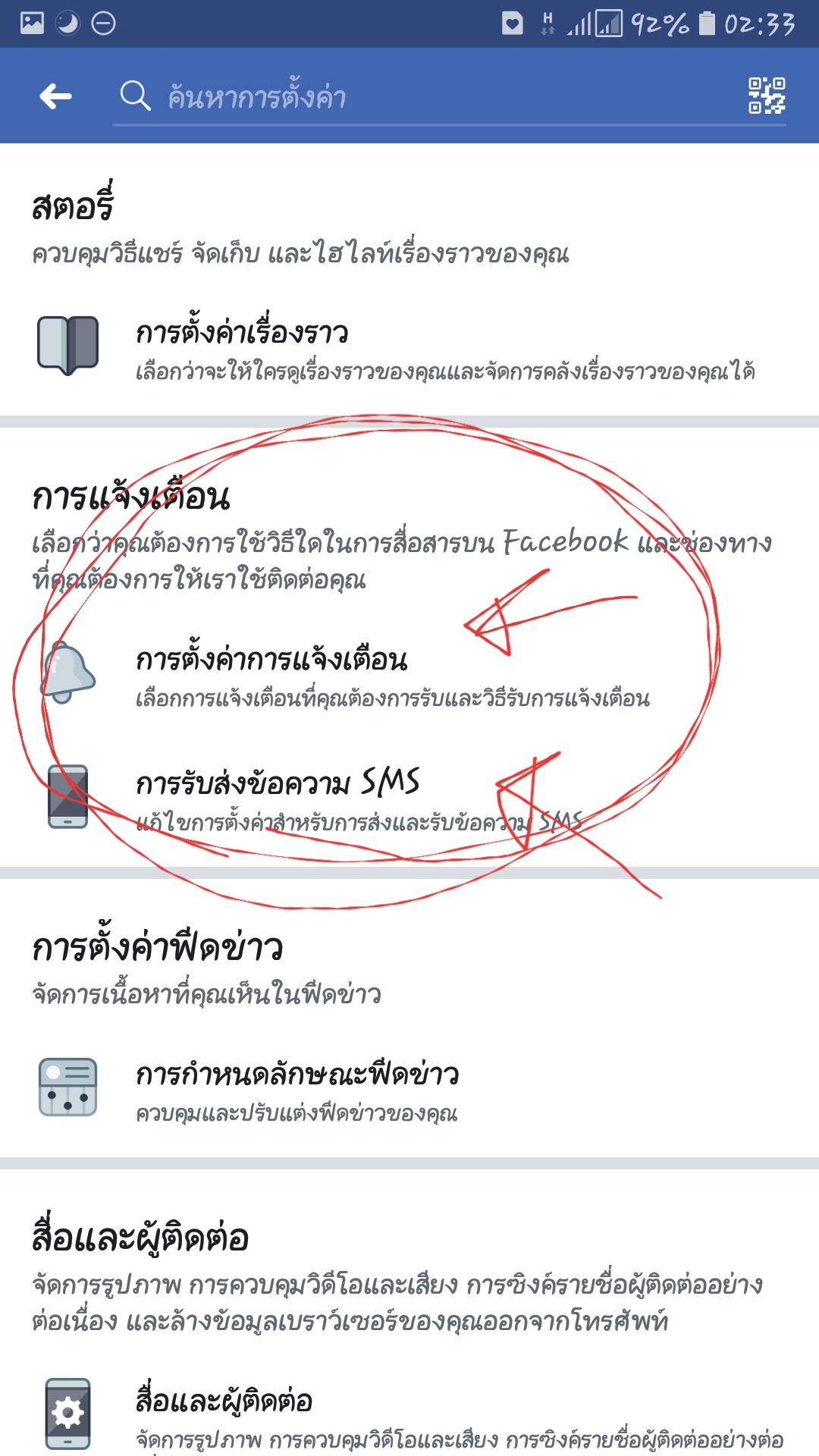819x1456 pixels.
Task: Open the QR code scanner icon
Action: tap(767, 96)
